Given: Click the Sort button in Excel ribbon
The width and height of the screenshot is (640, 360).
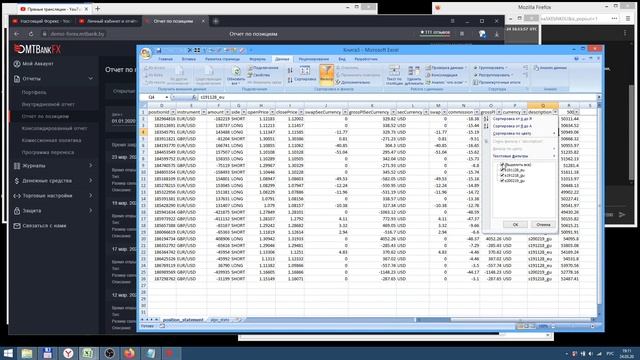Looking at the screenshot, I should coord(305,73).
